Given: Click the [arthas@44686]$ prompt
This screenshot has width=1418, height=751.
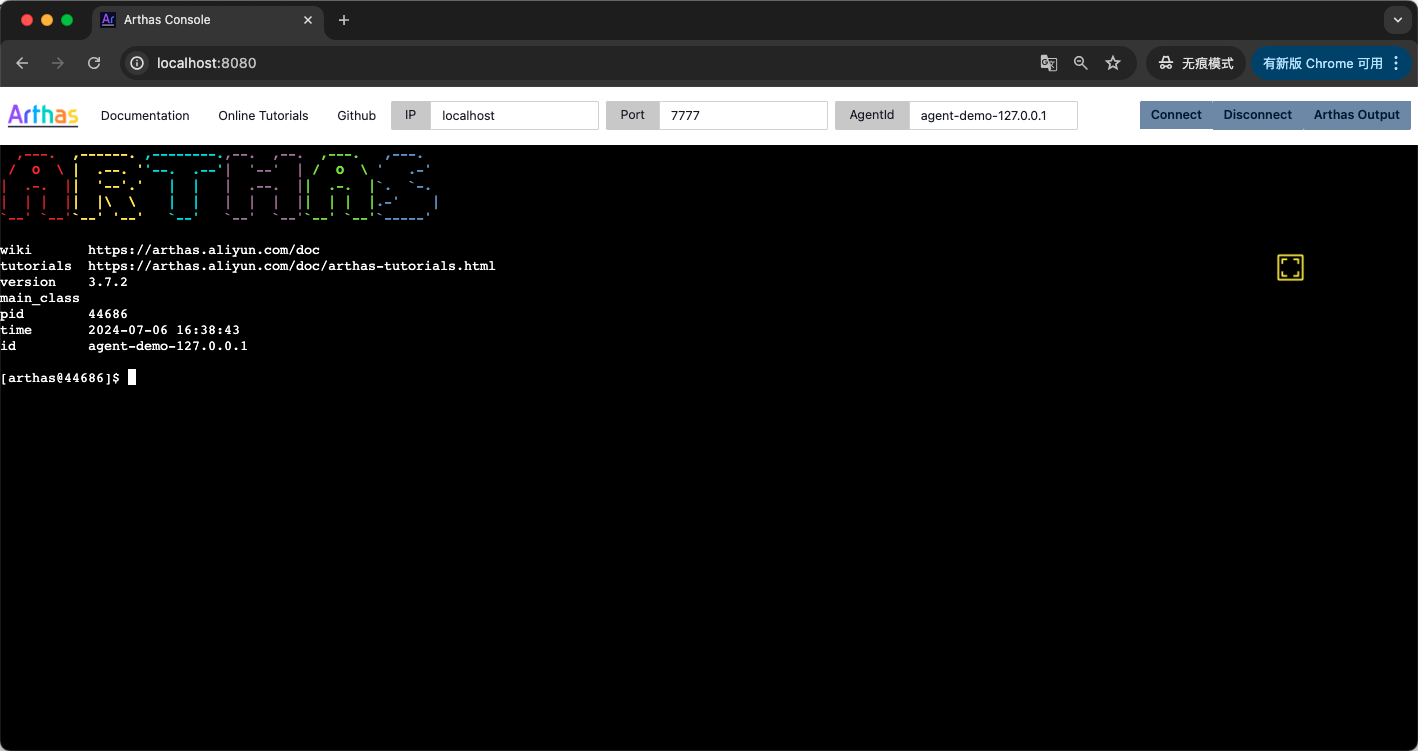Looking at the screenshot, I should [x=60, y=378].
